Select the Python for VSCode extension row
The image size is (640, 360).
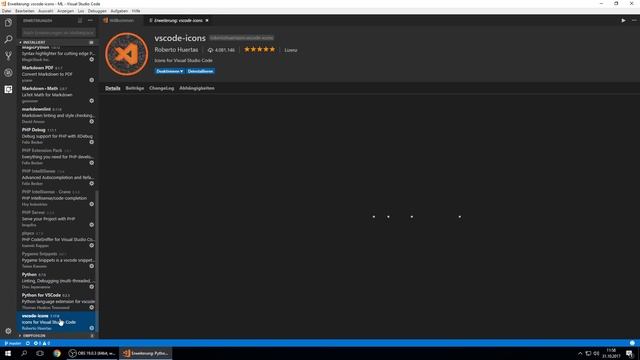click(x=57, y=301)
